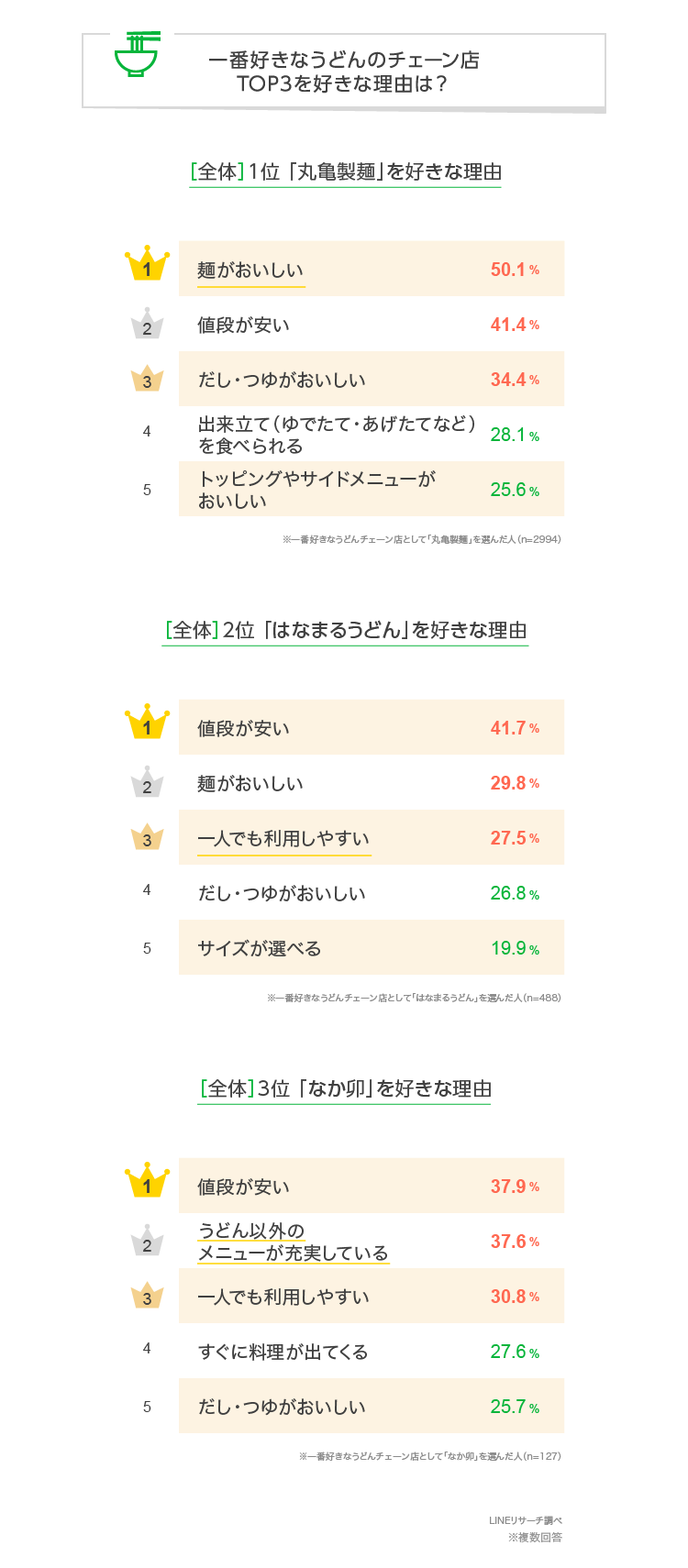The width and height of the screenshot is (688, 1568).
Task: Click the 19.9% value for サイズが選べる
Action: click(x=515, y=948)
